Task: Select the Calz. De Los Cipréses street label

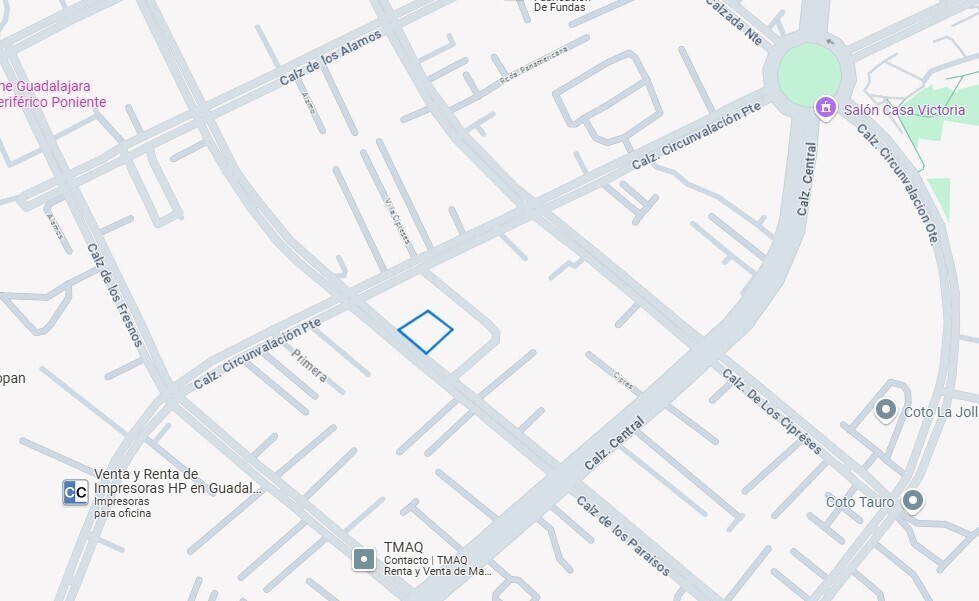Action: pyautogui.click(x=772, y=411)
